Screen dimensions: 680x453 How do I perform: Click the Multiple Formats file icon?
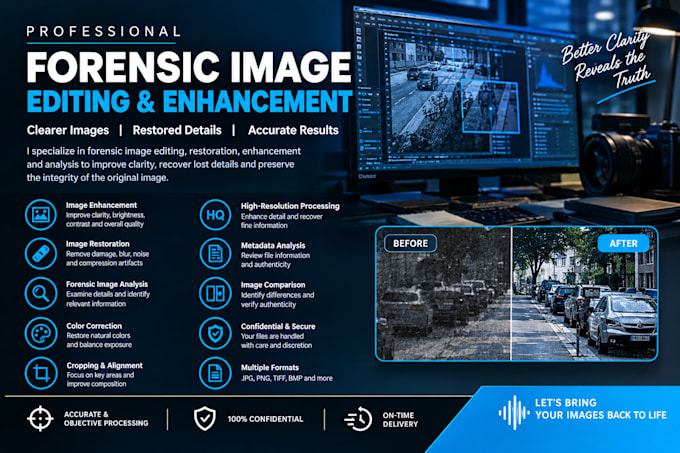[215, 373]
